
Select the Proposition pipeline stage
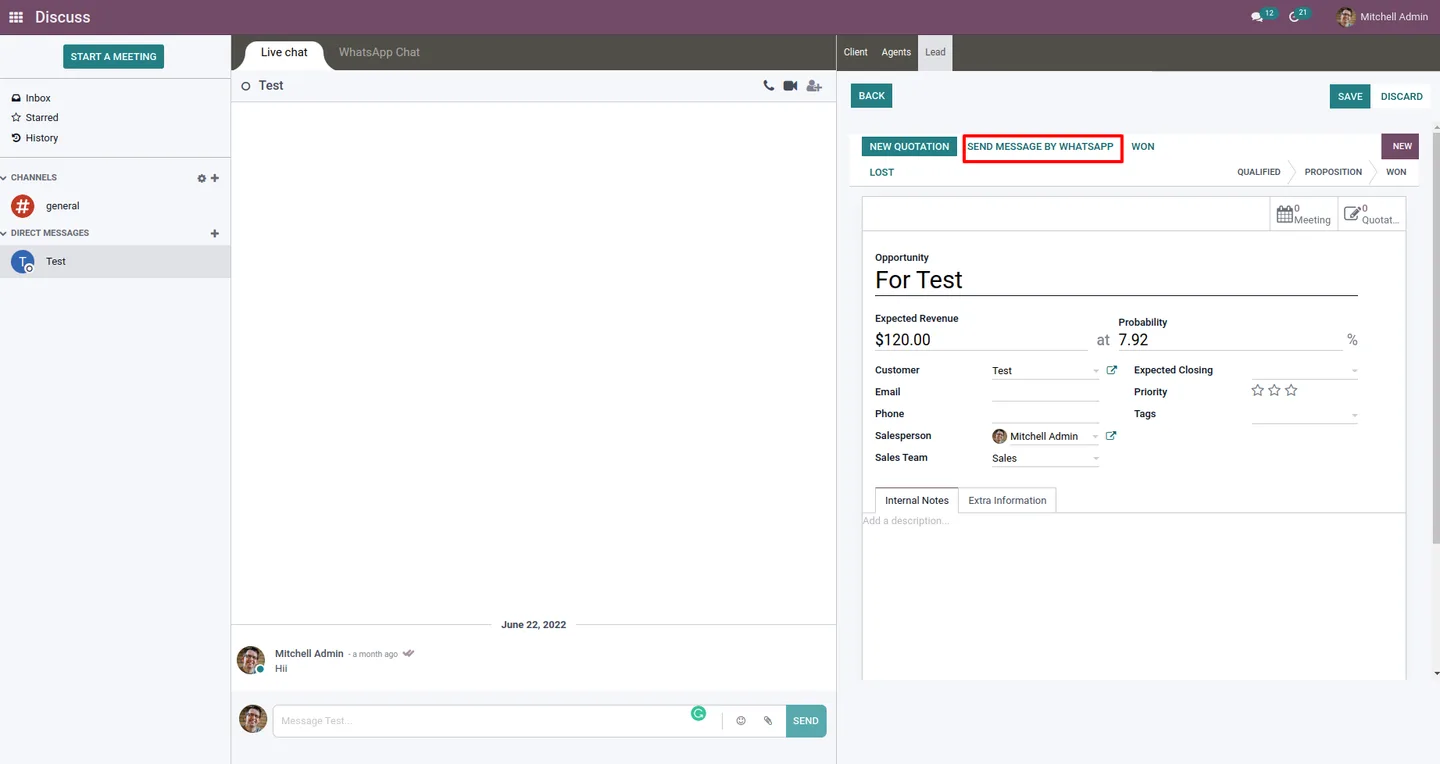pos(1333,172)
